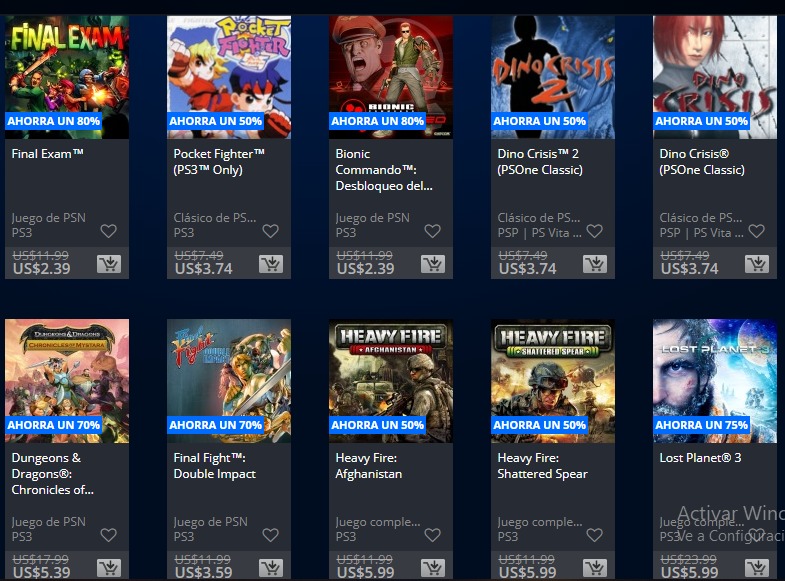This screenshot has width=785, height=581.
Task: Favorite Dino Crisis 2 with the heart
Action: pyautogui.click(x=594, y=231)
